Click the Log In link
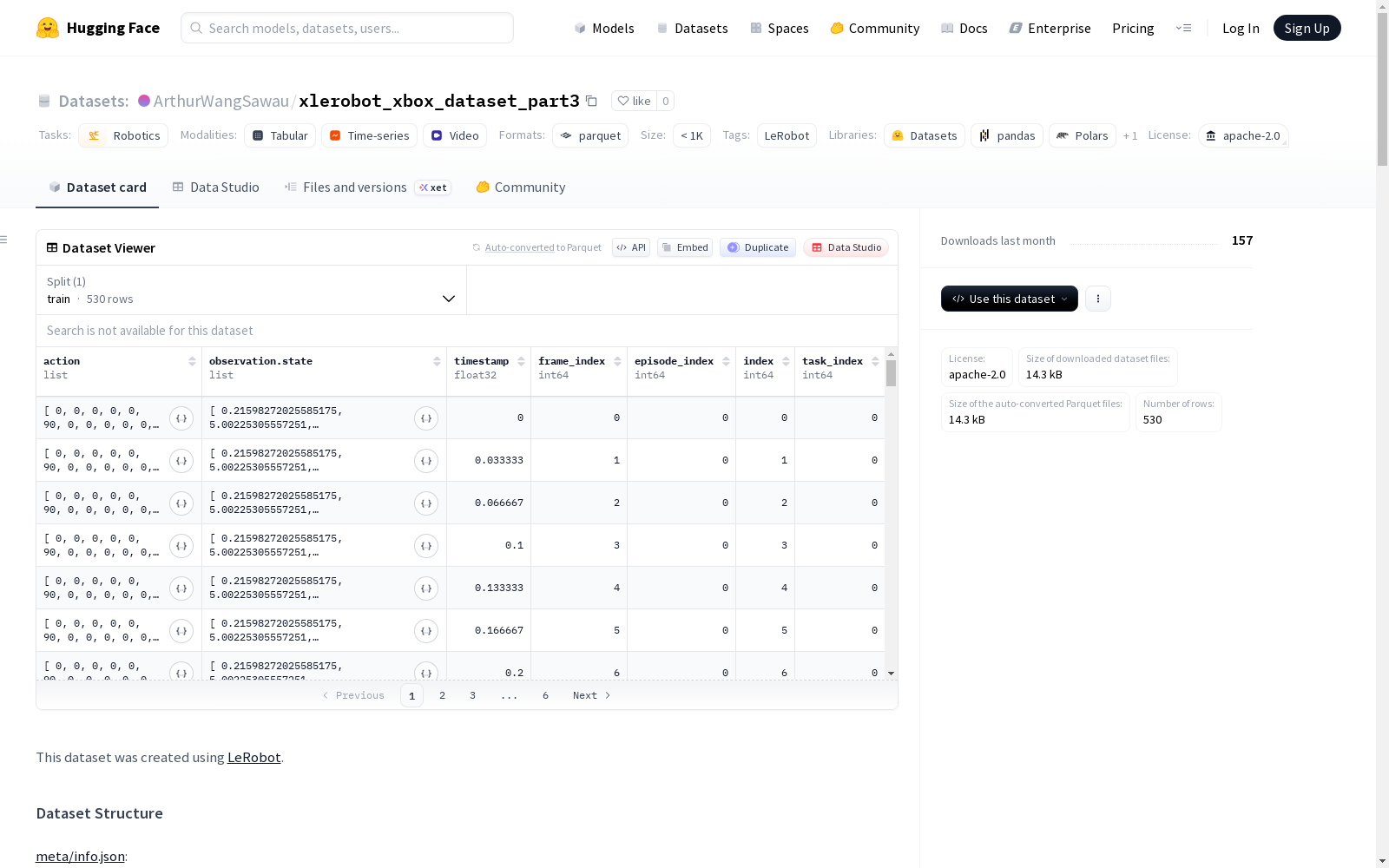The width and height of the screenshot is (1389, 868). pyautogui.click(x=1241, y=28)
